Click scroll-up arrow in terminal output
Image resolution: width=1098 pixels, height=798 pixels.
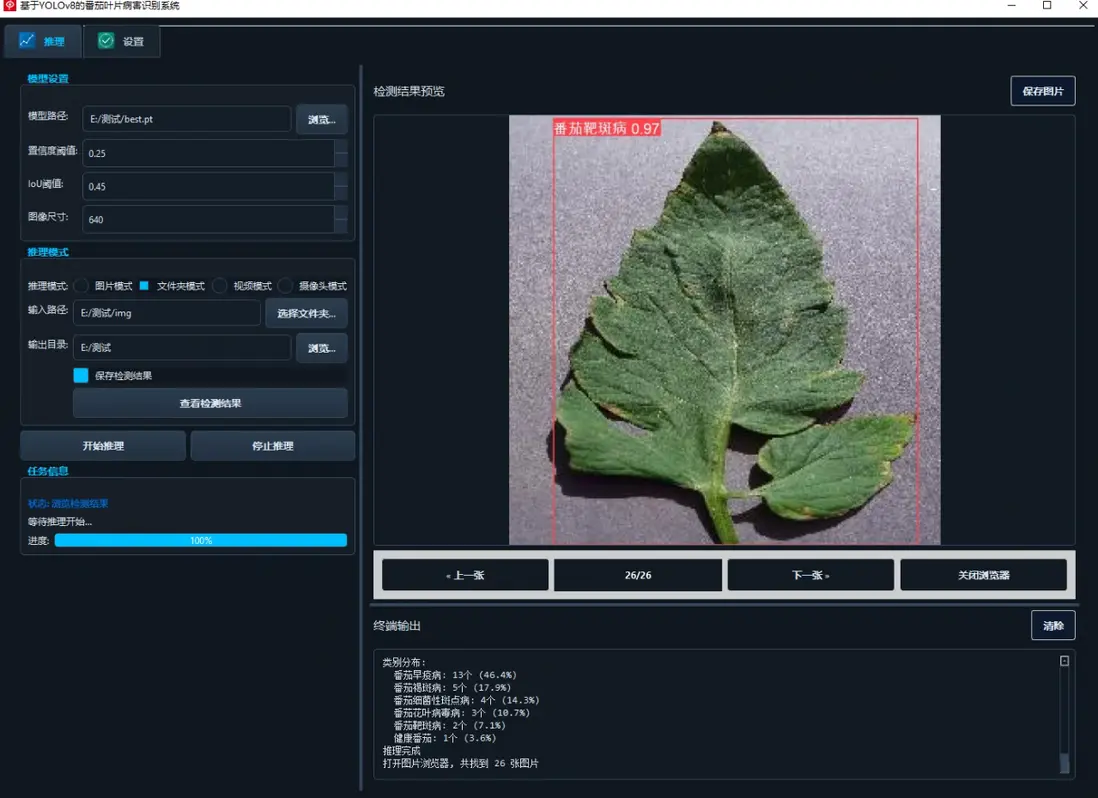(1064, 661)
